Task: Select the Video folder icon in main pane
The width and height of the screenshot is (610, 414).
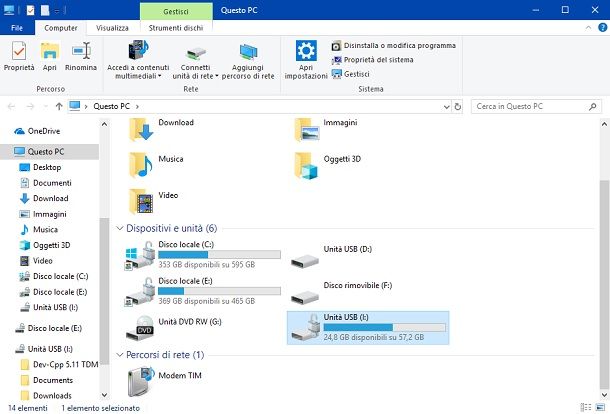Action: click(x=140, y=202)
